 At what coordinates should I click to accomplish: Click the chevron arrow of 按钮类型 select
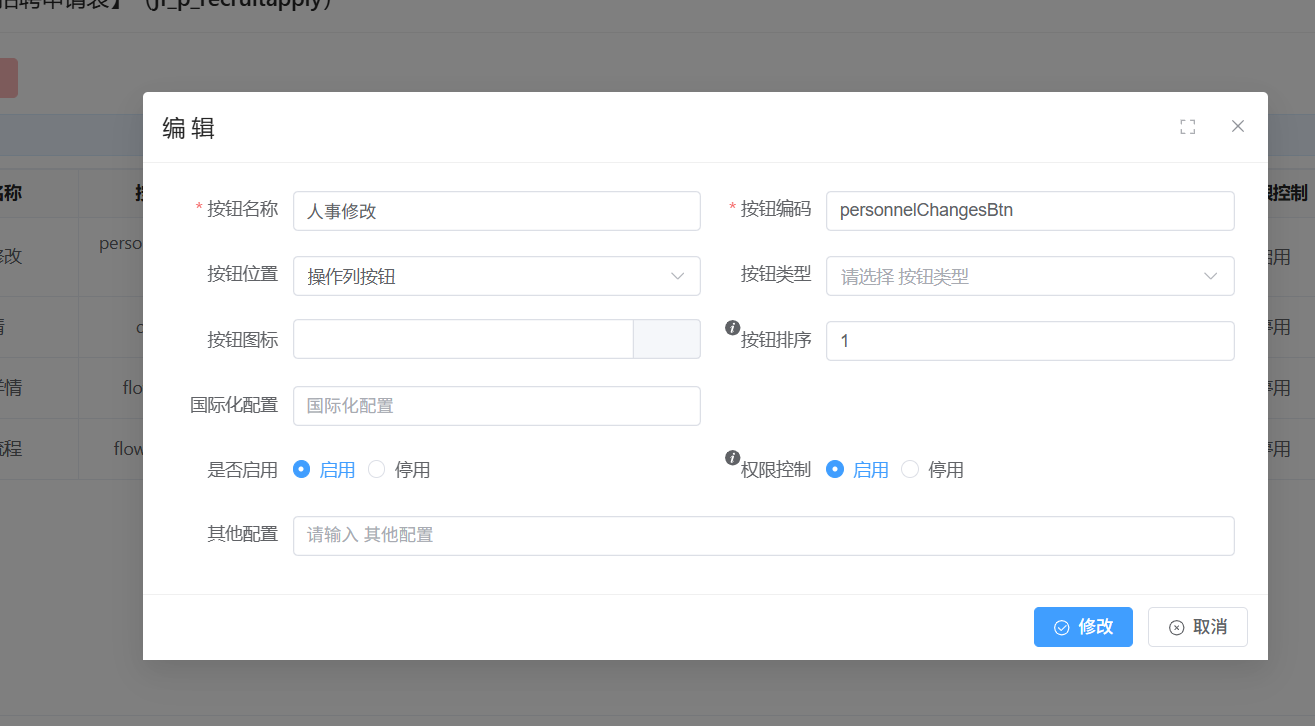1210,276
